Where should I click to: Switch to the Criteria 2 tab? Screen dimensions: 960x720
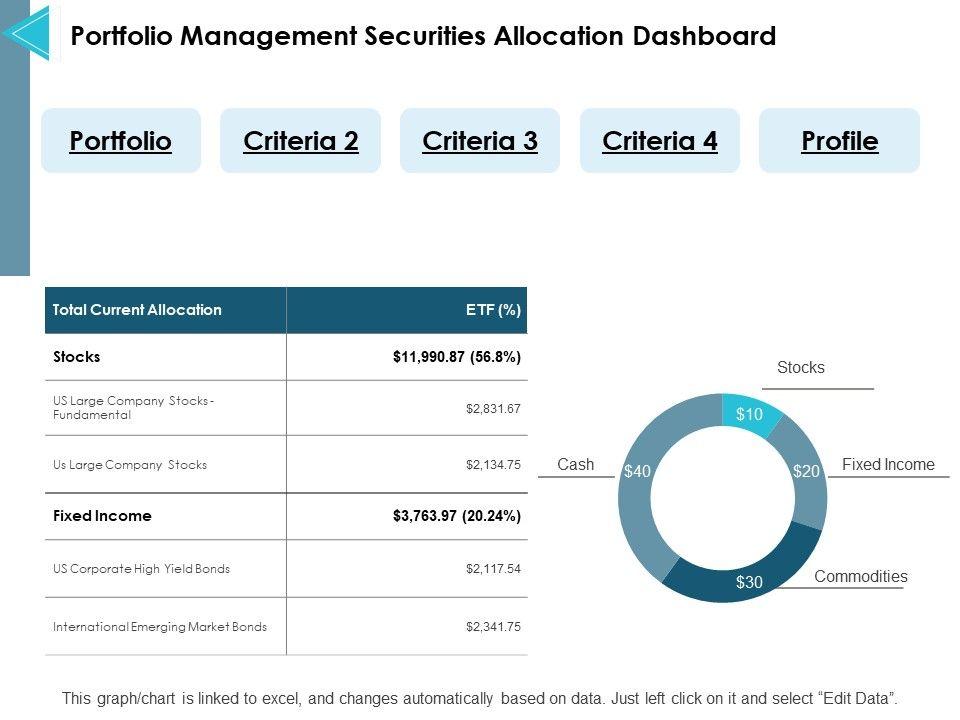coord(300,141)
